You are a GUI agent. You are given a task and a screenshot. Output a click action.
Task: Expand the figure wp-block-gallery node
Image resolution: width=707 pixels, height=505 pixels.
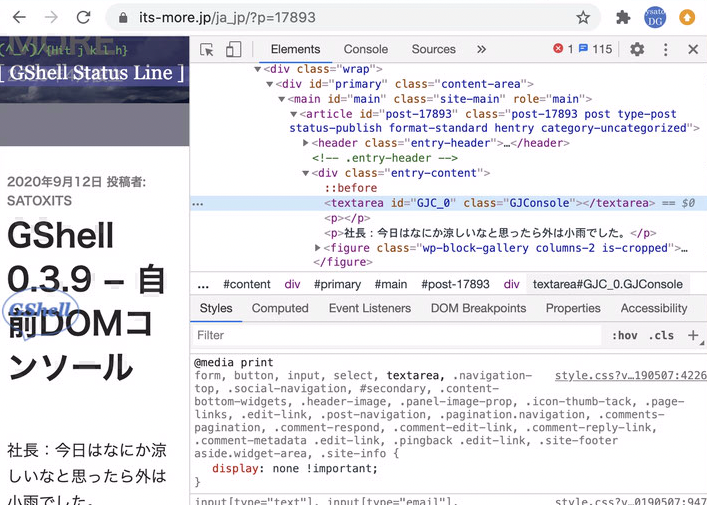tap(319, 247)
